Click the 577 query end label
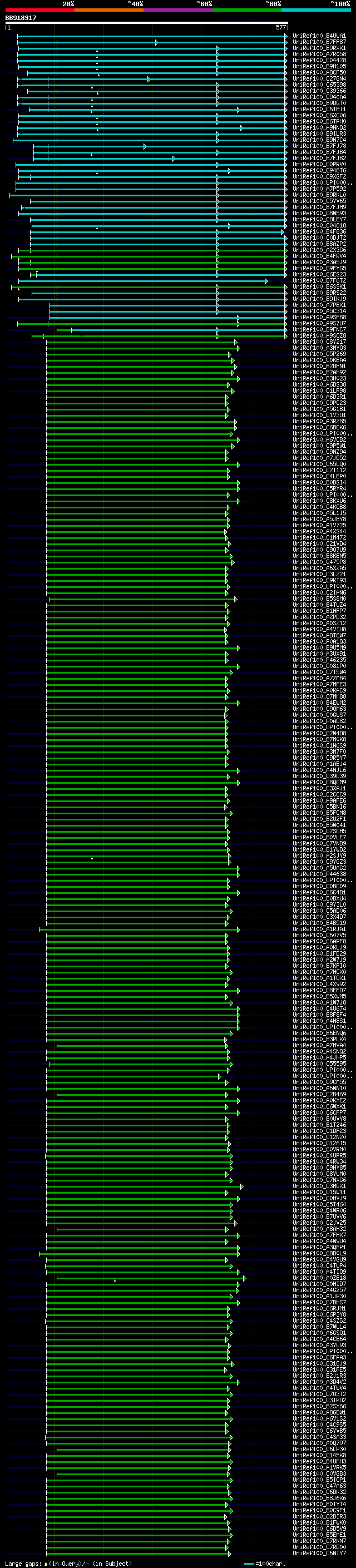 click(x=280, y=27)
